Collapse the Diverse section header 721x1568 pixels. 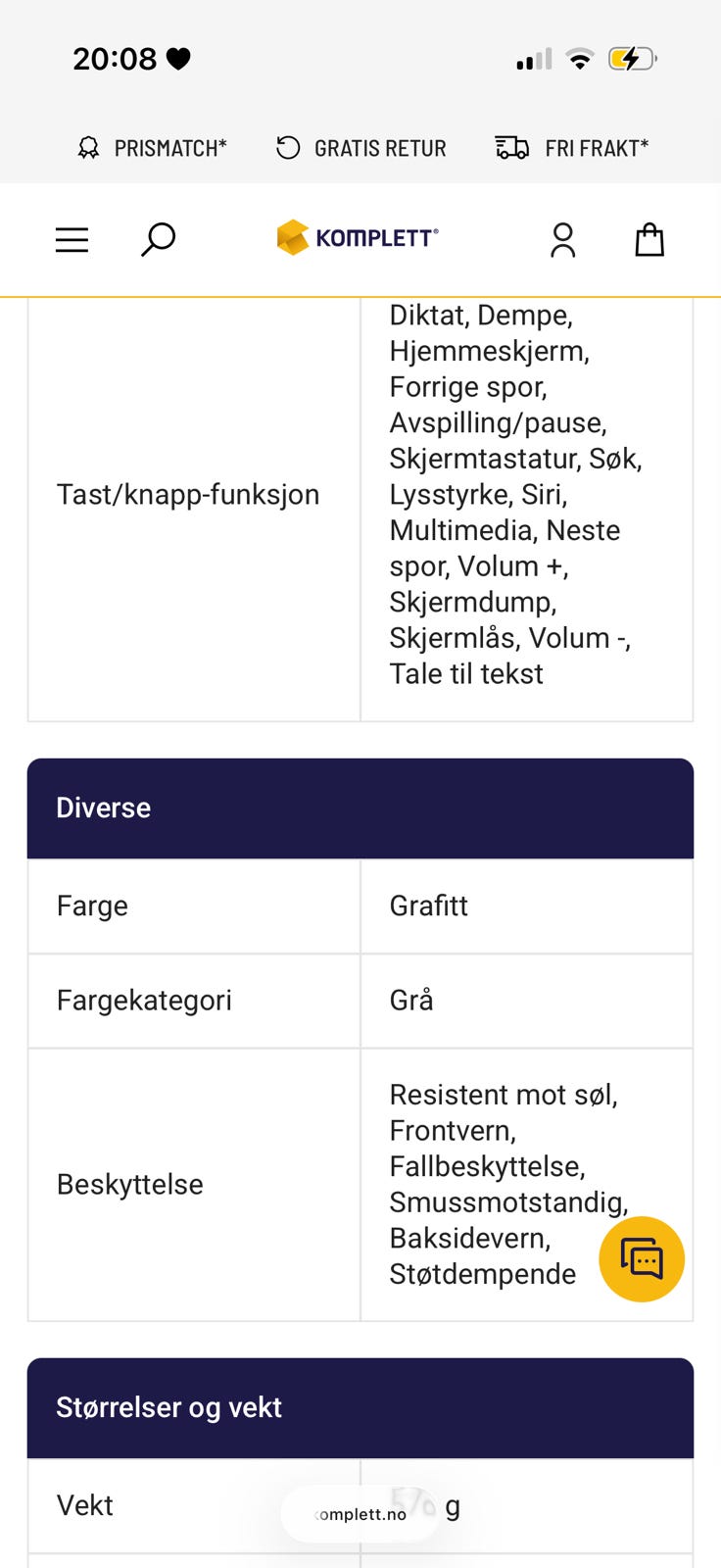point(360,807)
